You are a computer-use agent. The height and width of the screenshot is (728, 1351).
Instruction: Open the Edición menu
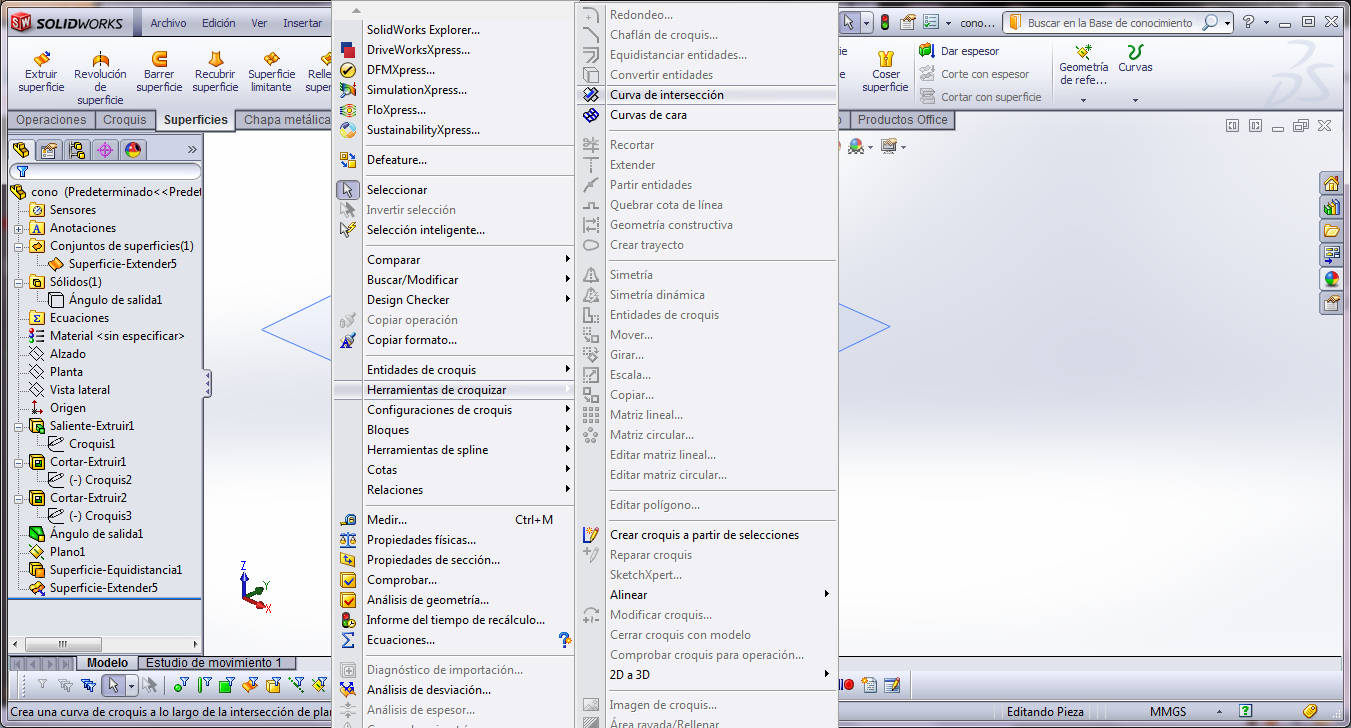(219, 23)
